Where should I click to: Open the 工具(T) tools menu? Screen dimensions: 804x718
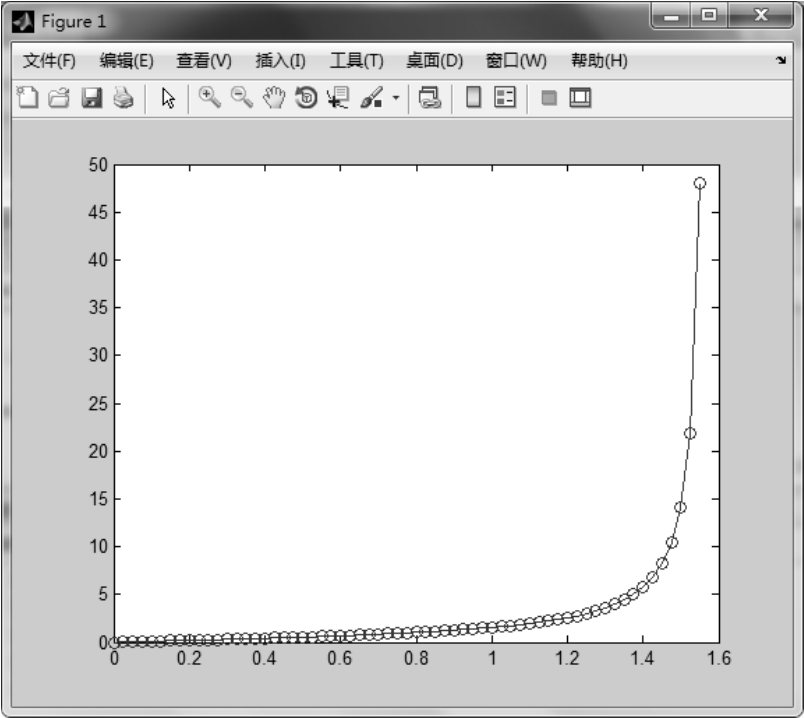[x=357, y=61]
